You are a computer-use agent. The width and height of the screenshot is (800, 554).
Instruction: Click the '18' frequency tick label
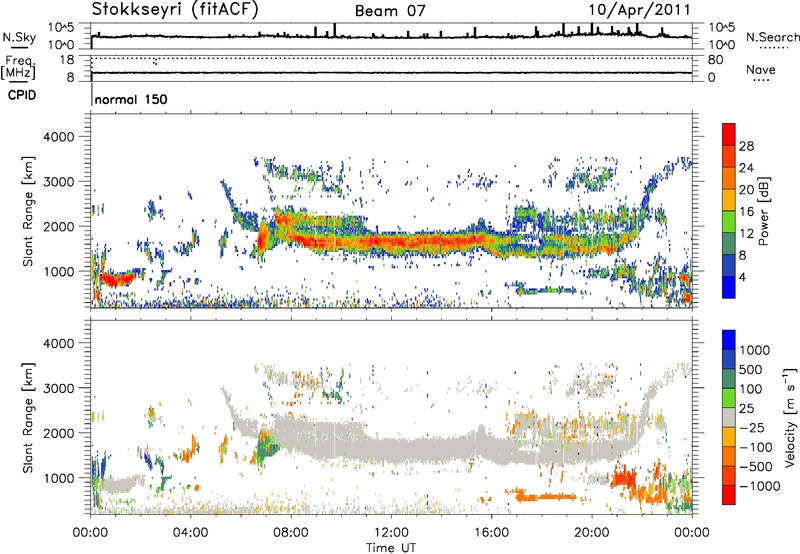(67, 60)
